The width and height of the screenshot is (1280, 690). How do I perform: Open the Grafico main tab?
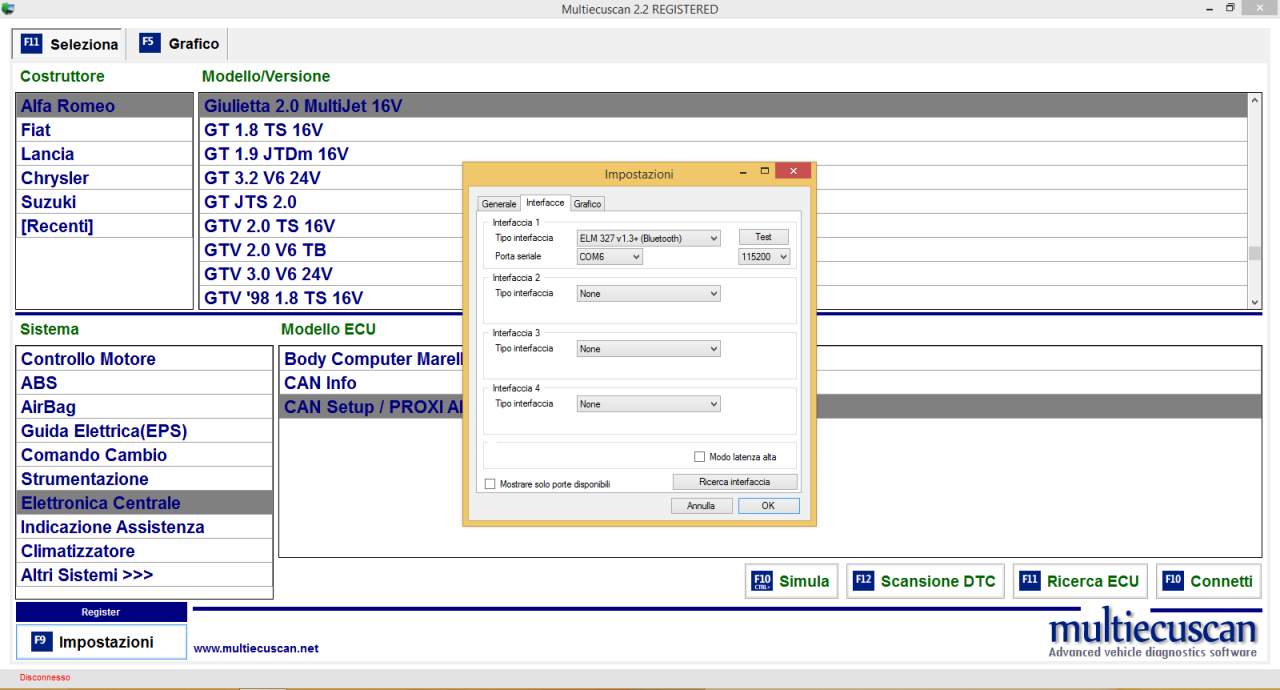pyautogui.click(x=179, y=44)
